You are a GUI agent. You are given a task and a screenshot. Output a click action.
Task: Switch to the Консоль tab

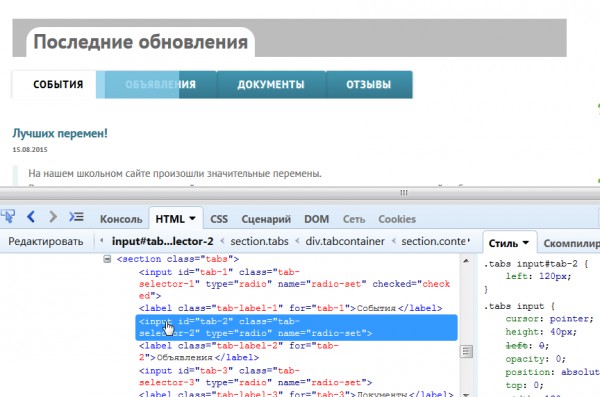pyautogui.click(x=121, y=219)
